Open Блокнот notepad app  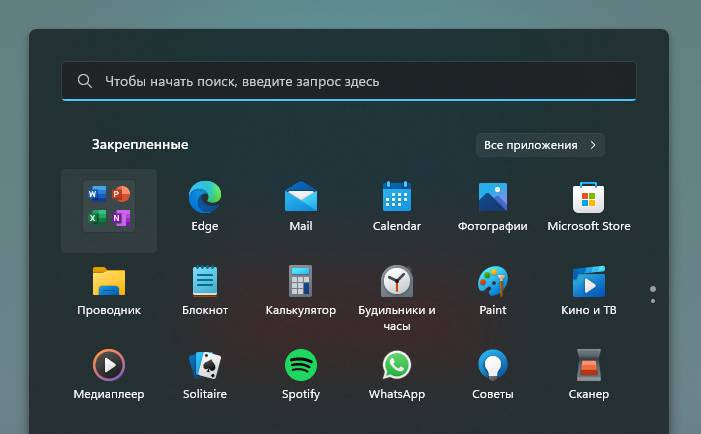(x=205, y=291)
